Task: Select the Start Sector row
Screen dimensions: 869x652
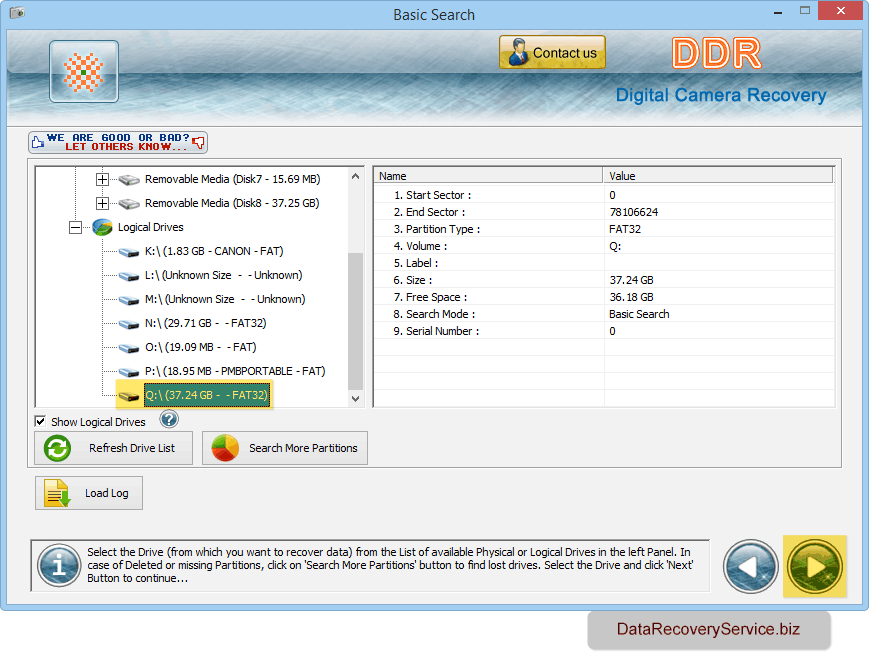Action: [x=604, y=195]
